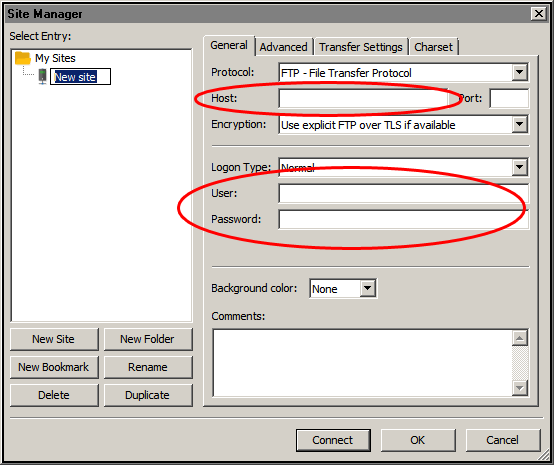The height and width of the screenshot is (465, 554).
Task: Click the Connect button
Action: pos(333,440)
